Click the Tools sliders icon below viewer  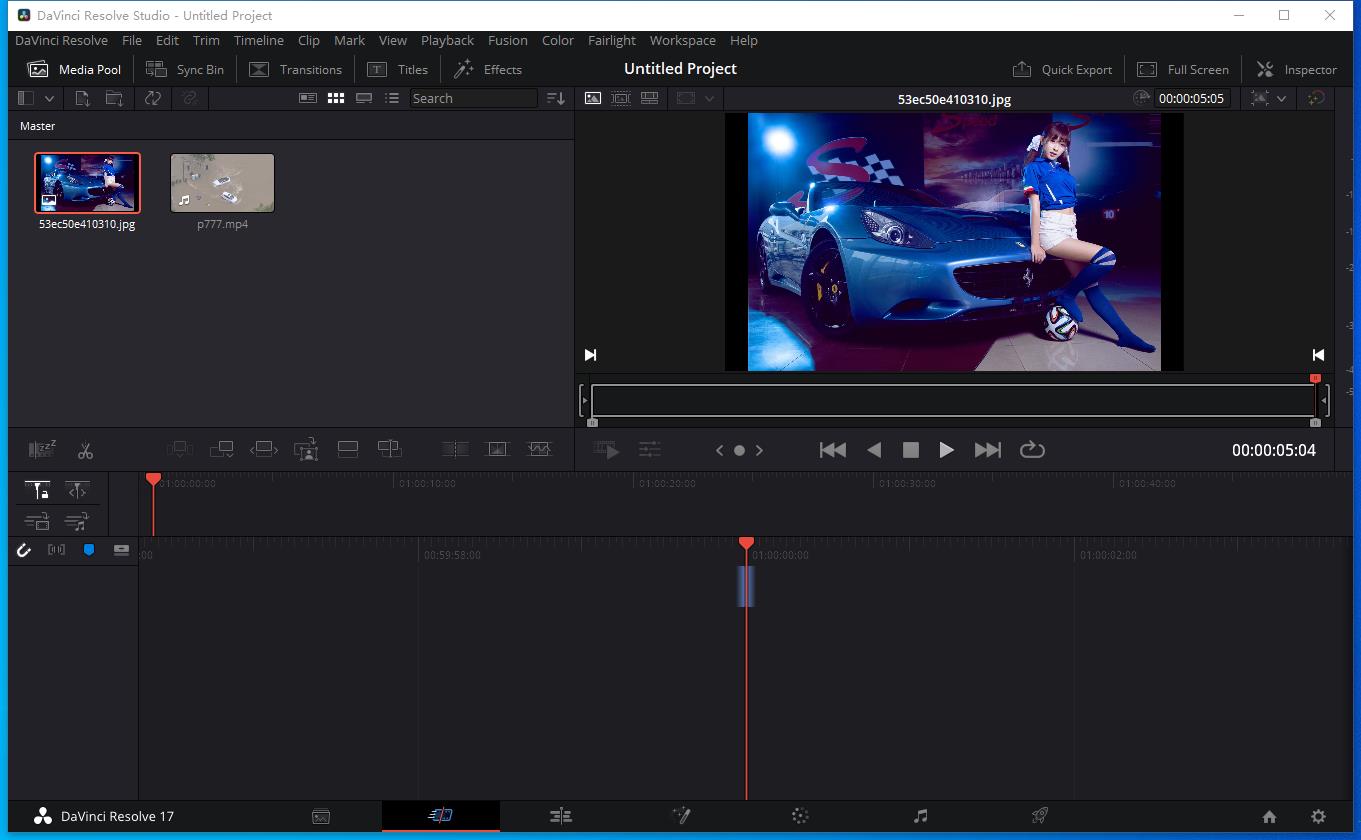click(x=650, y=450)
